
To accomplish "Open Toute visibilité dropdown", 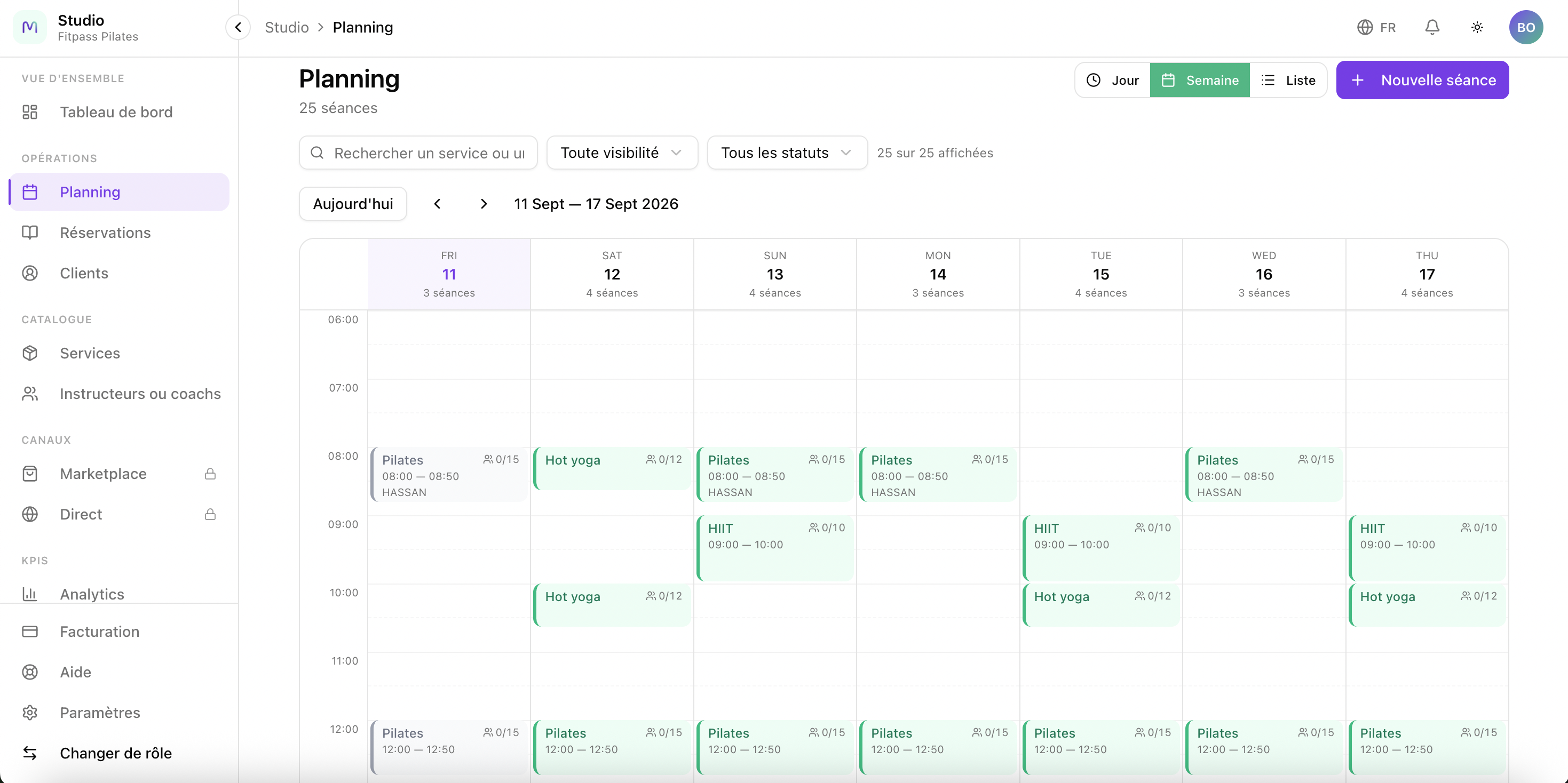I will pyautogui.click(x=622, y=153).
